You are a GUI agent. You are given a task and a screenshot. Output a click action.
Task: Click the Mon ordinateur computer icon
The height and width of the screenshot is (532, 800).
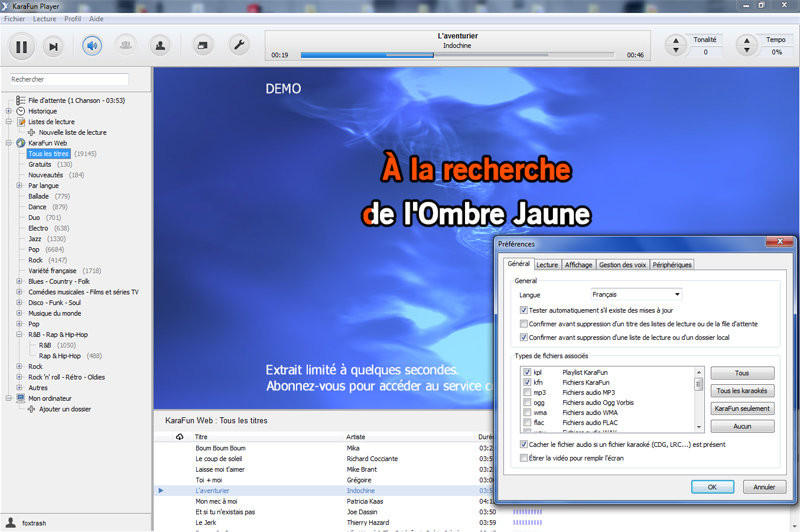20,398
